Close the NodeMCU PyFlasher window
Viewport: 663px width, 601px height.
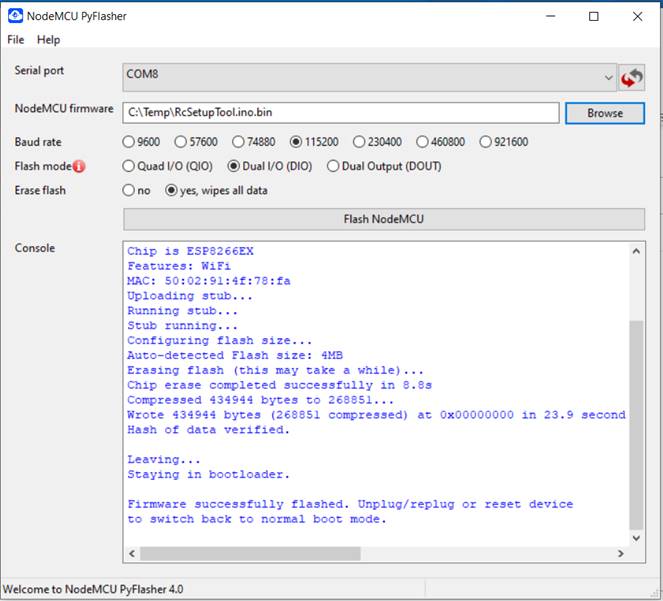637,16
